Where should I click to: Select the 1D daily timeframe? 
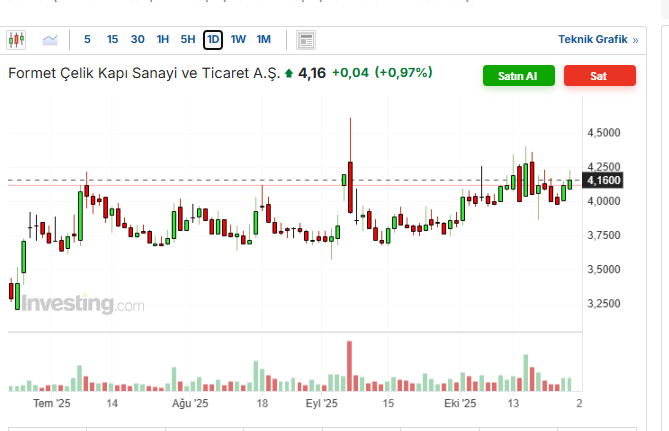[x=213, y=40]
